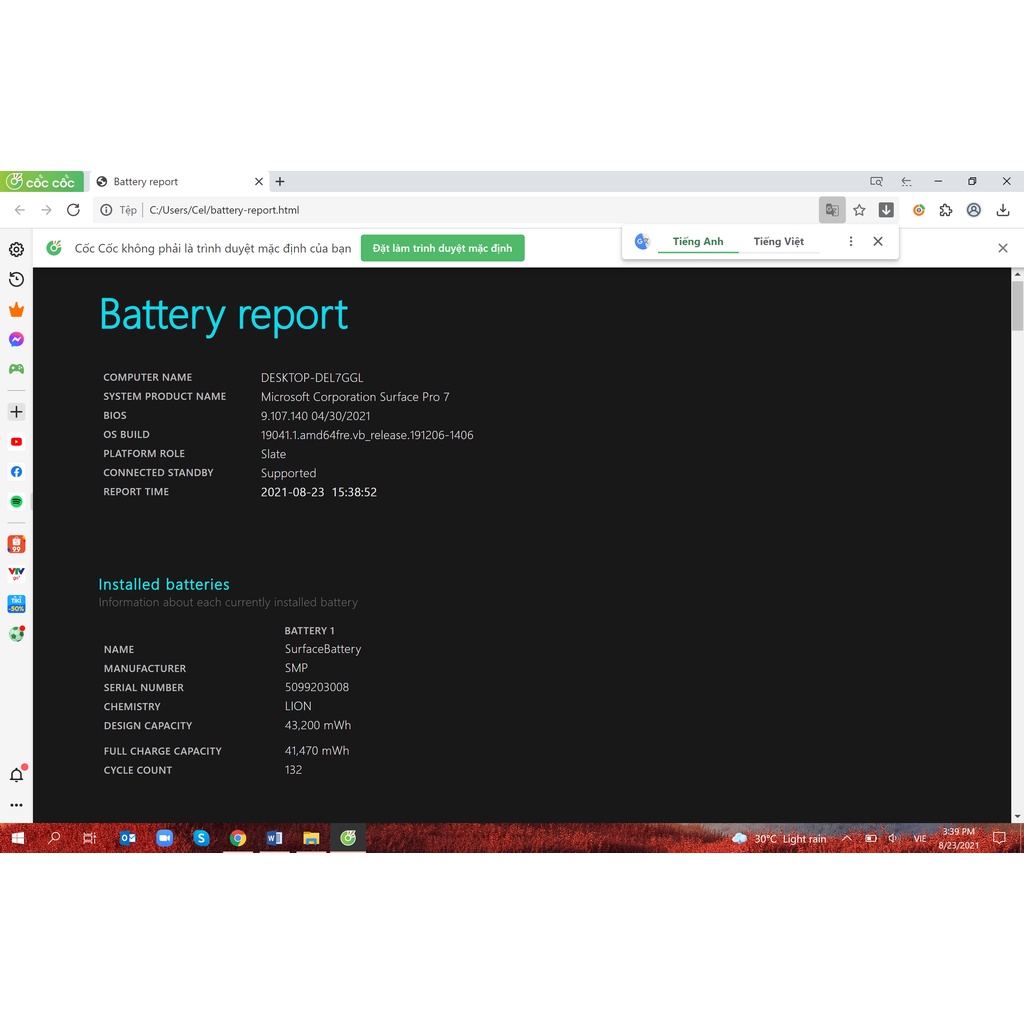Open Spotify from the sidebar
Image resolution: width=1024 pixels, height=1024 pixels.
pos(16,502)
